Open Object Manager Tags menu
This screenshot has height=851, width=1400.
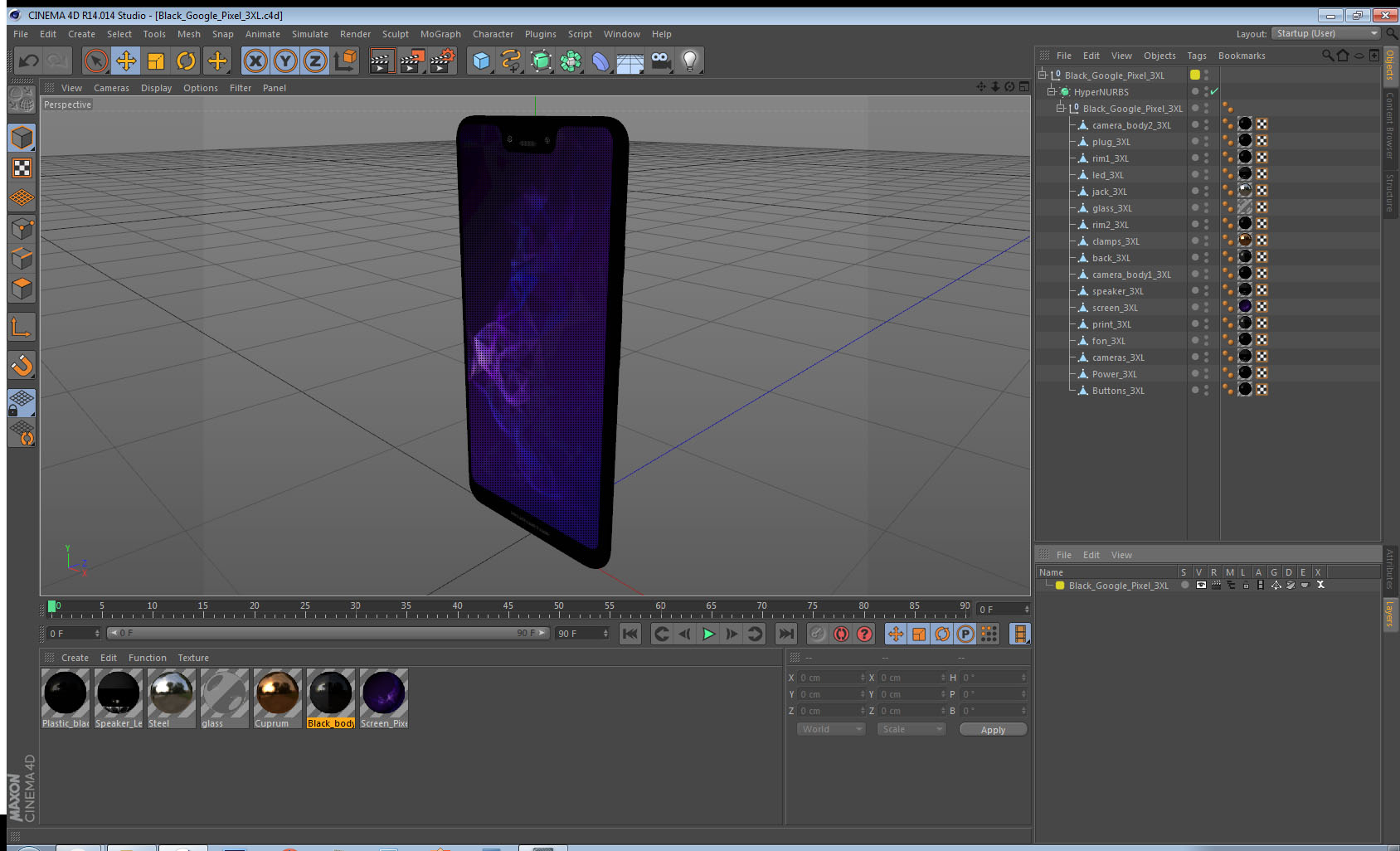click(1197, 56)
